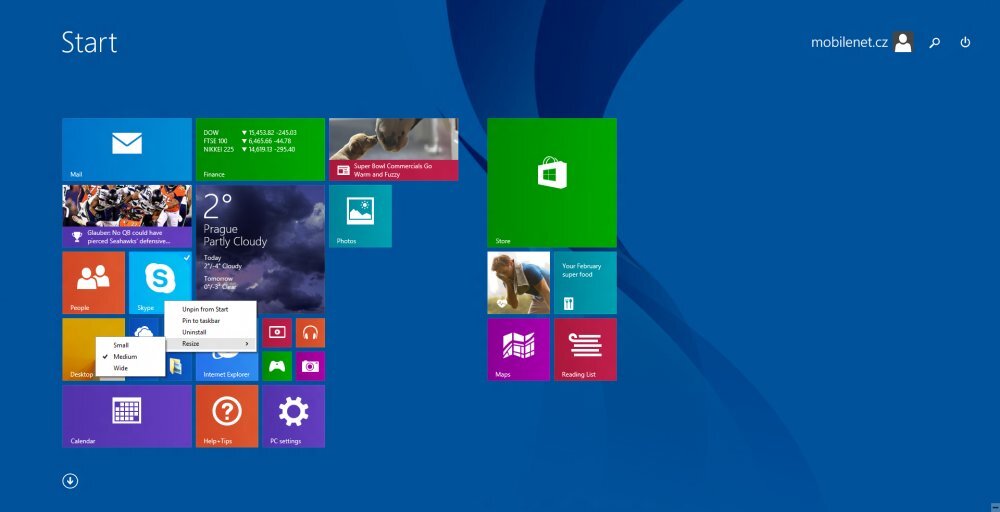
Task: Choose Unpin from Start in context menu
Action: point(210,309)
